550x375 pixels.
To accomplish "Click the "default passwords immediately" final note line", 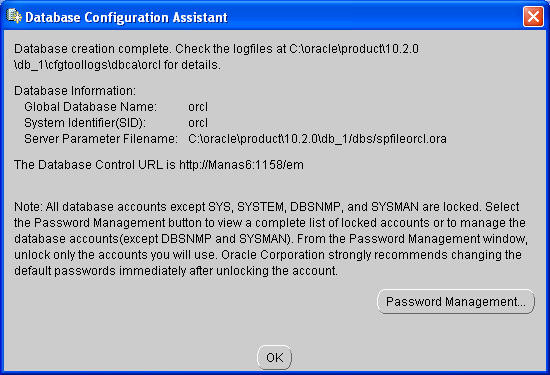I will point(176,271).
